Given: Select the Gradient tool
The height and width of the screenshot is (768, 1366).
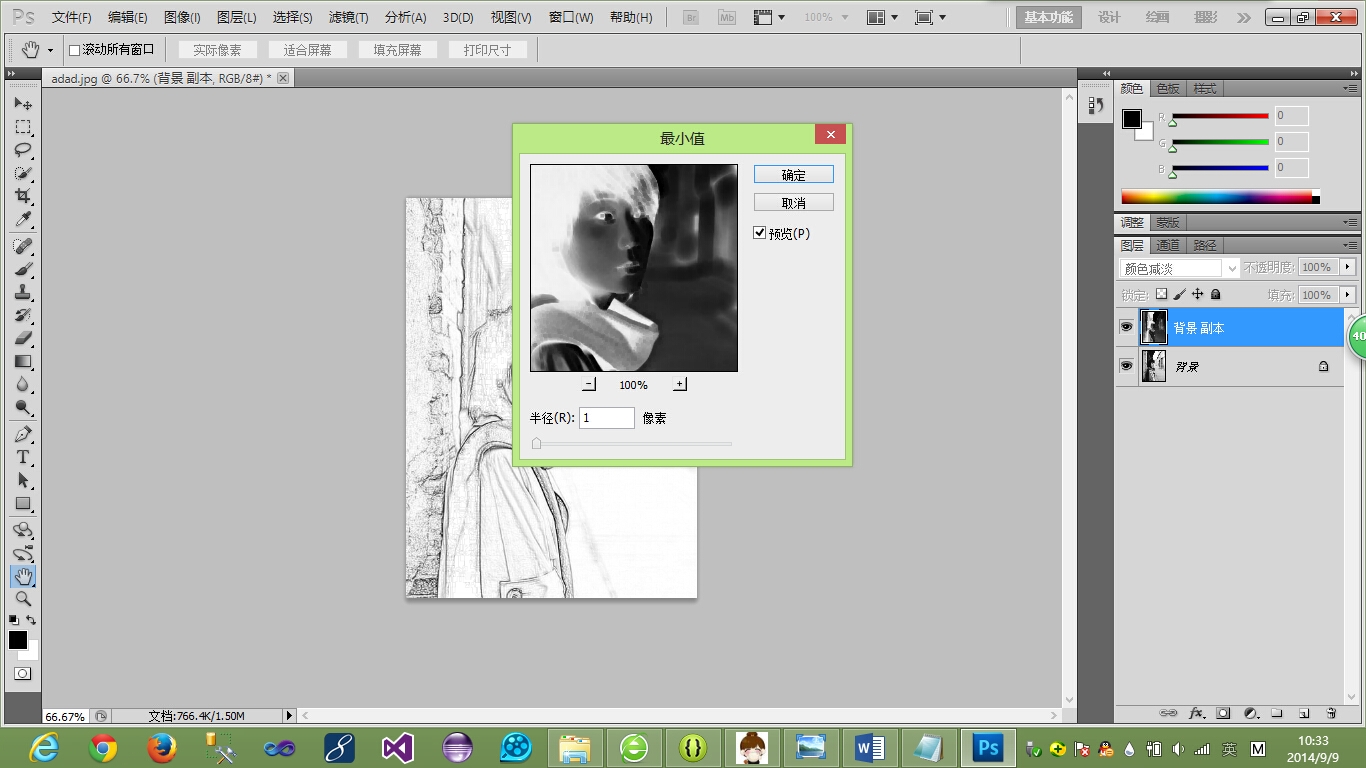Looking at the screenshot, I should [23, 361].
